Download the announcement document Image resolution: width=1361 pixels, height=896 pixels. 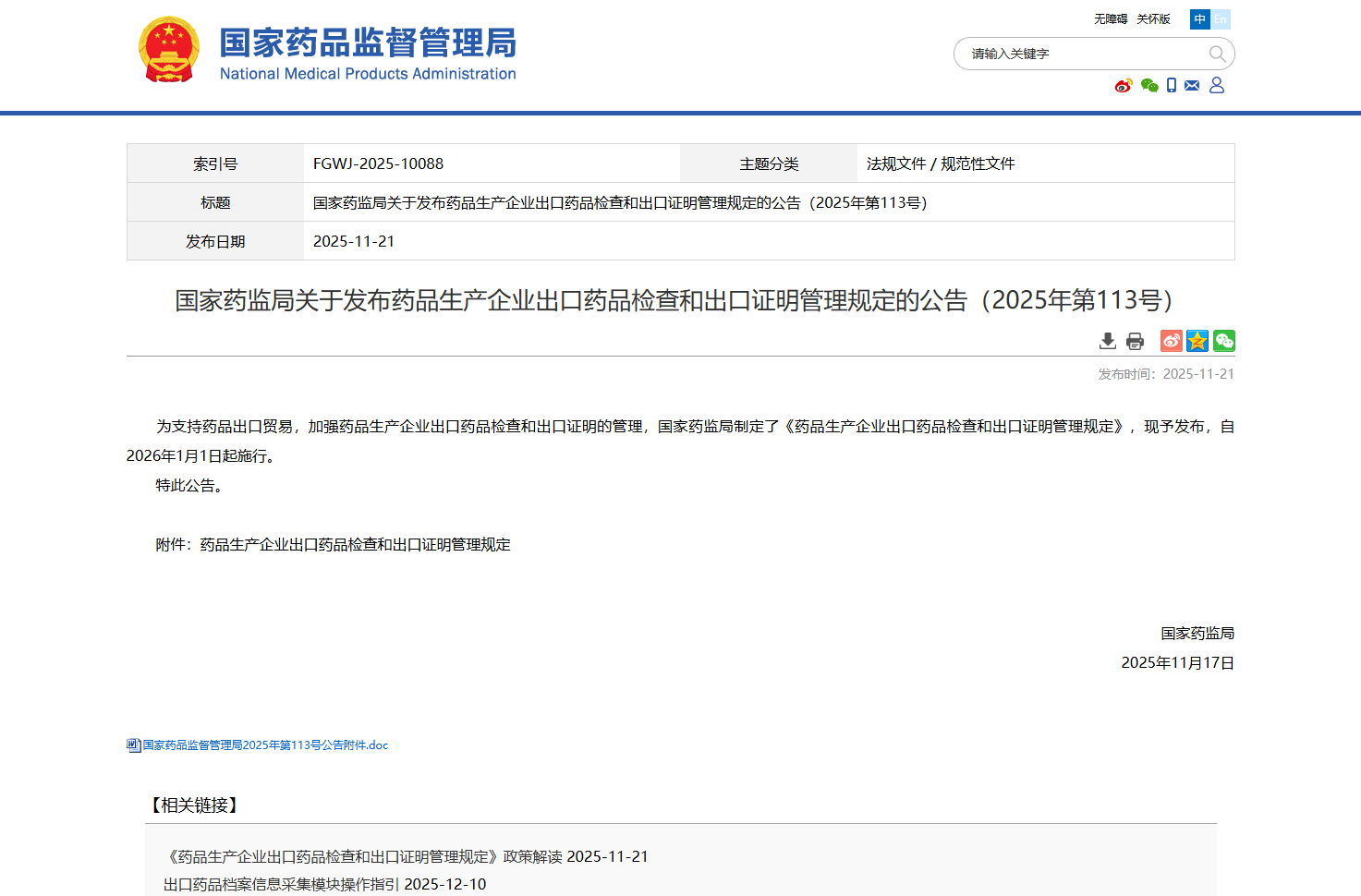point(1108,341)
